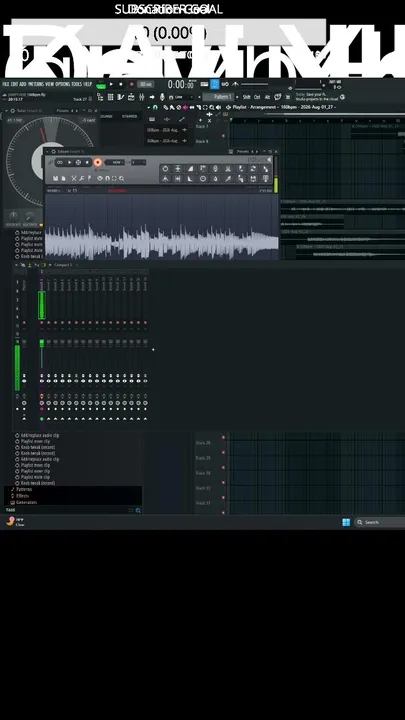Click the Shift modifier button
The height and width of the screenshot is (720, 405).
pos(247,97)
